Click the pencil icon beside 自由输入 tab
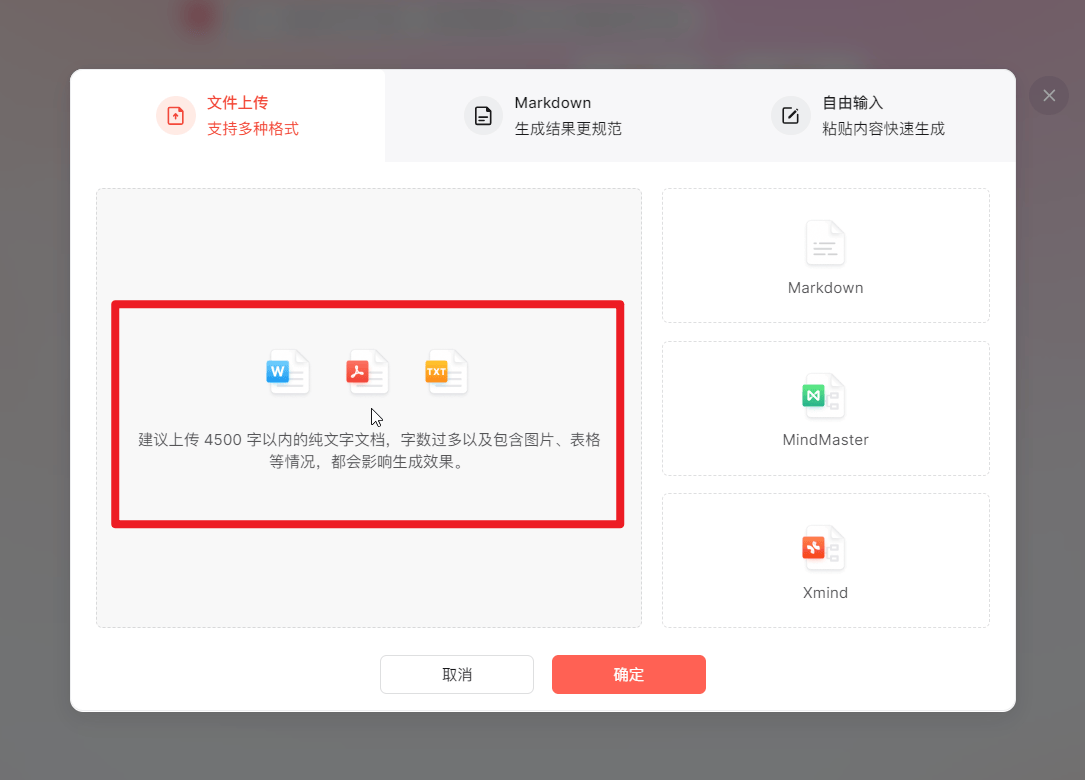The image size is (1085, 780). [x=790, y=115]
